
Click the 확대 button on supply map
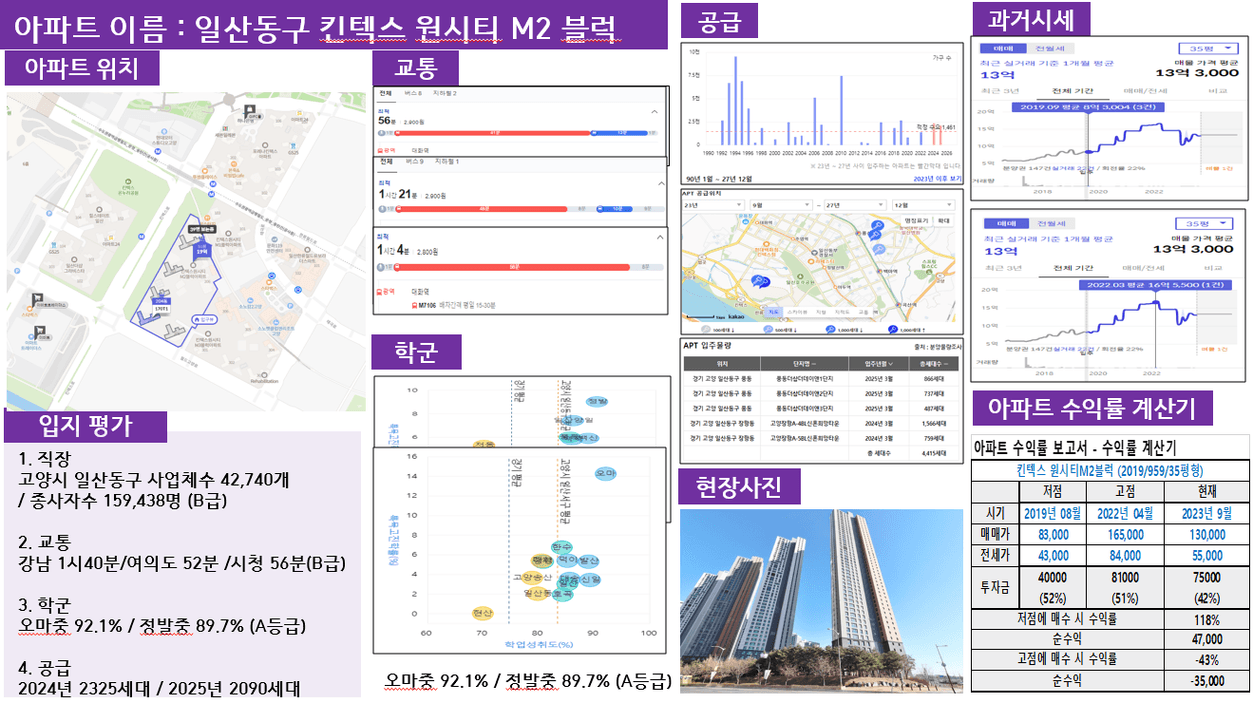(x=944, y=220)
